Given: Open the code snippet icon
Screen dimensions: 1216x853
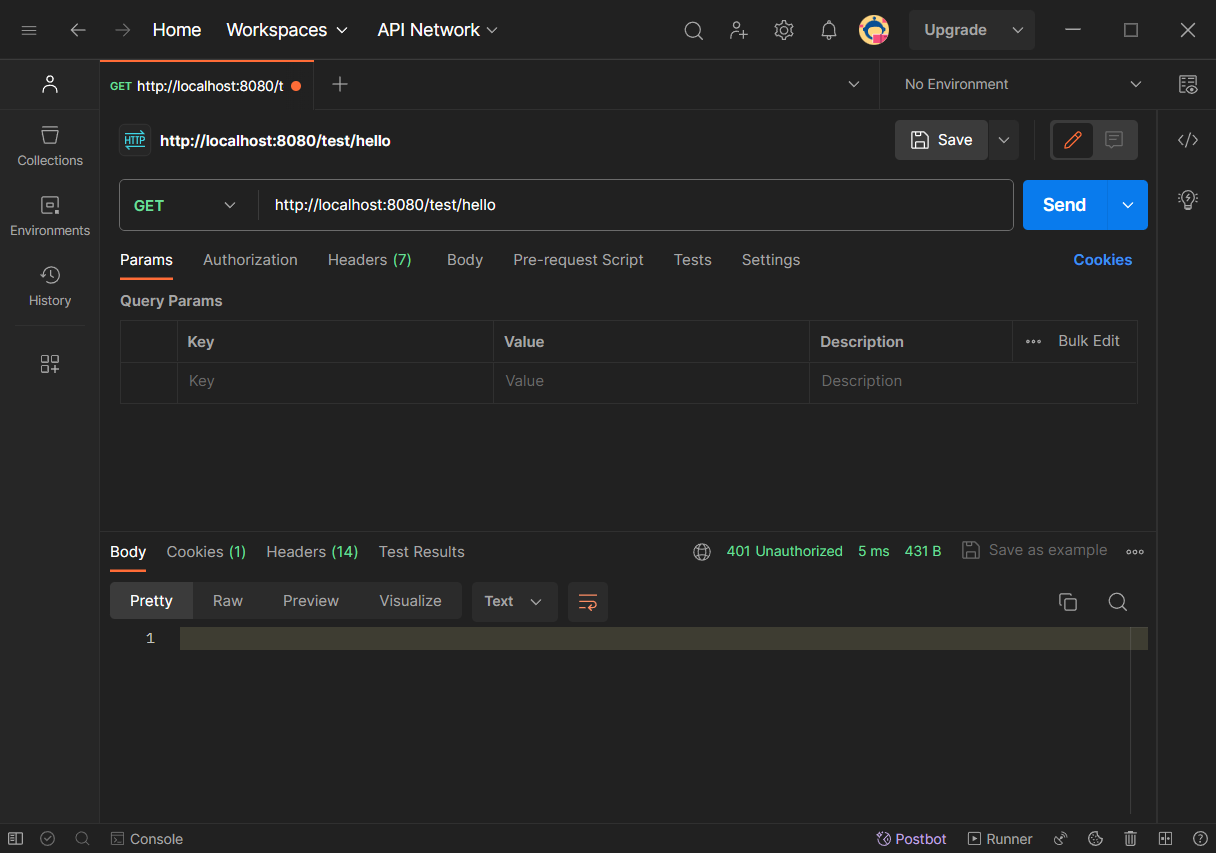Looking at the screenshot, I should pos(1188,140).
